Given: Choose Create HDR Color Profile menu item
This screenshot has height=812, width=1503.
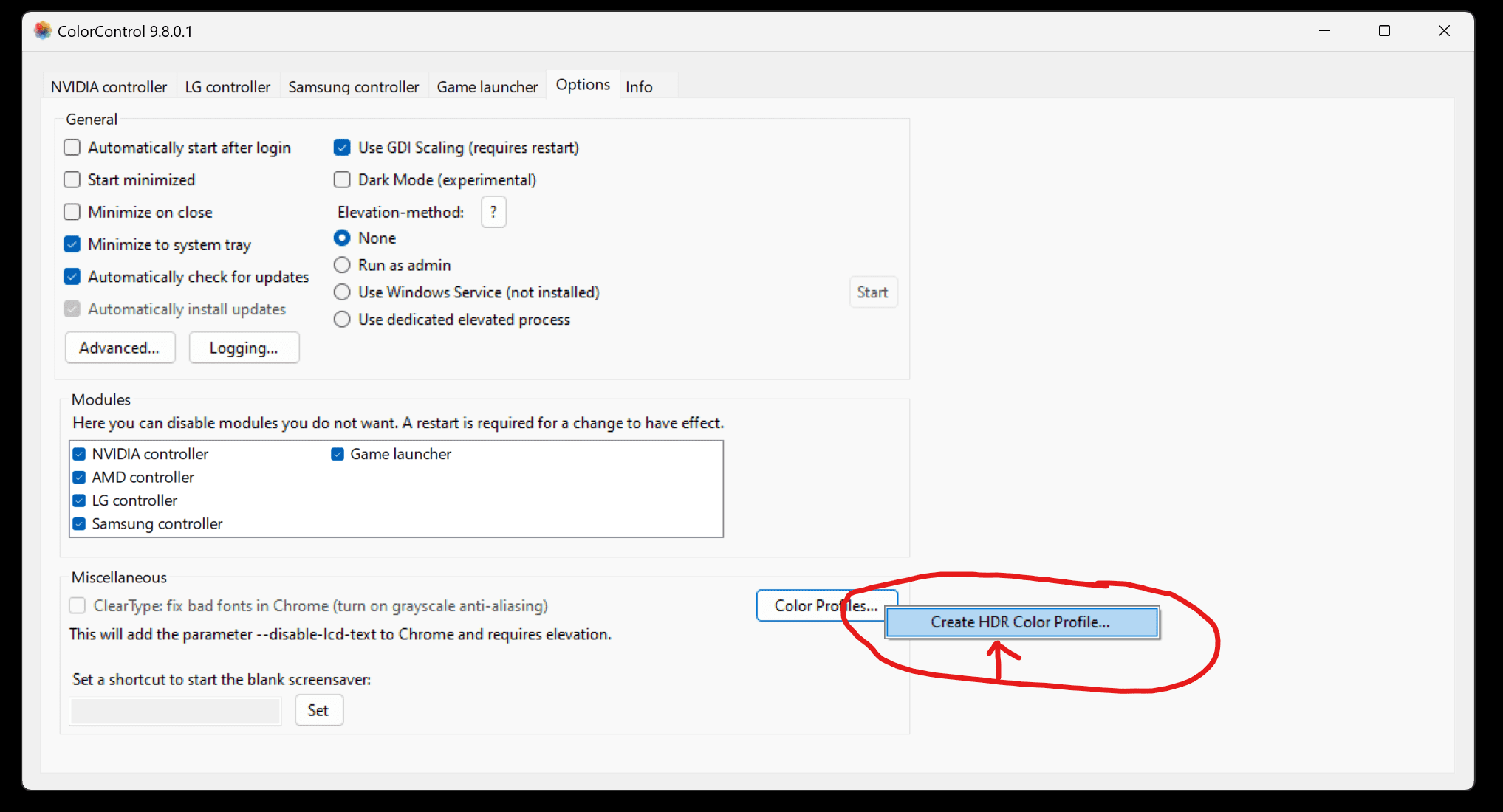Looking at the screenshot, I should pos(1022,622).
